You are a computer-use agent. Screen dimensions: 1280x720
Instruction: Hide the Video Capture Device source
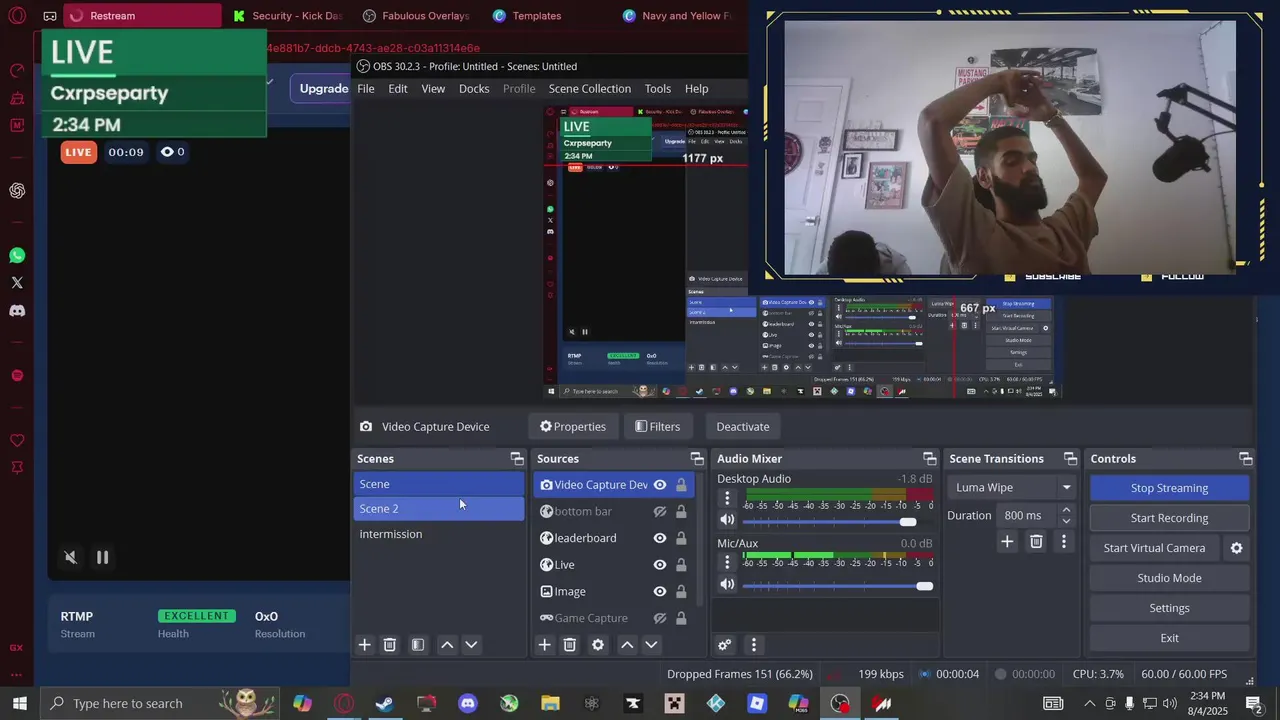point(660,485)
